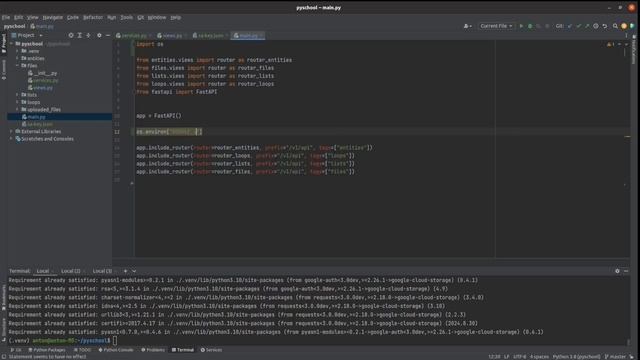Viewport: 640px width, 360px height.
Task: Open the Problems tool window
Action: point(153,350)
